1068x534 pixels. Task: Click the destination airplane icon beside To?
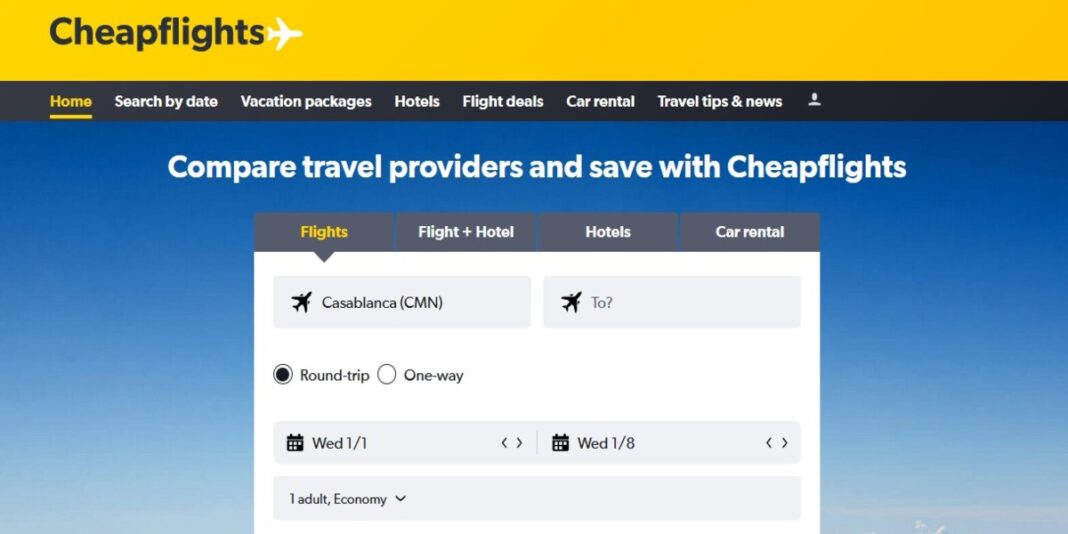571,302
